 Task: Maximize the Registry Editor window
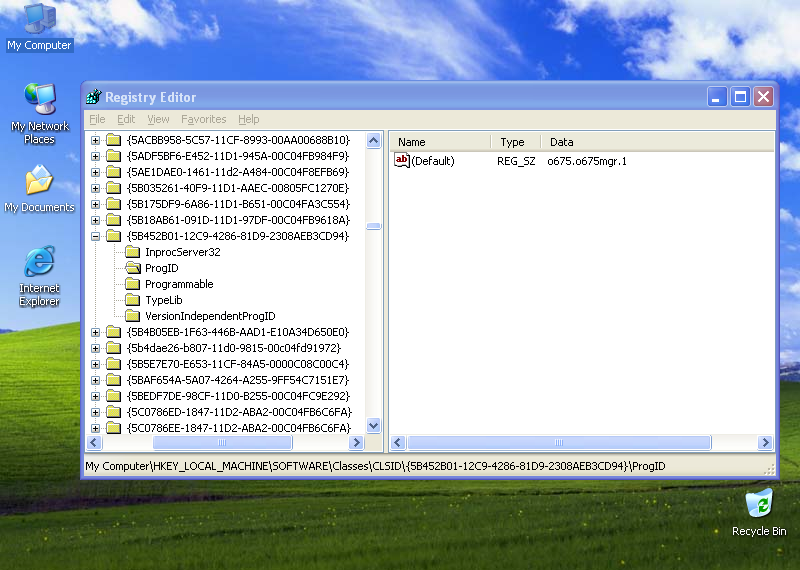click(740, 96)
